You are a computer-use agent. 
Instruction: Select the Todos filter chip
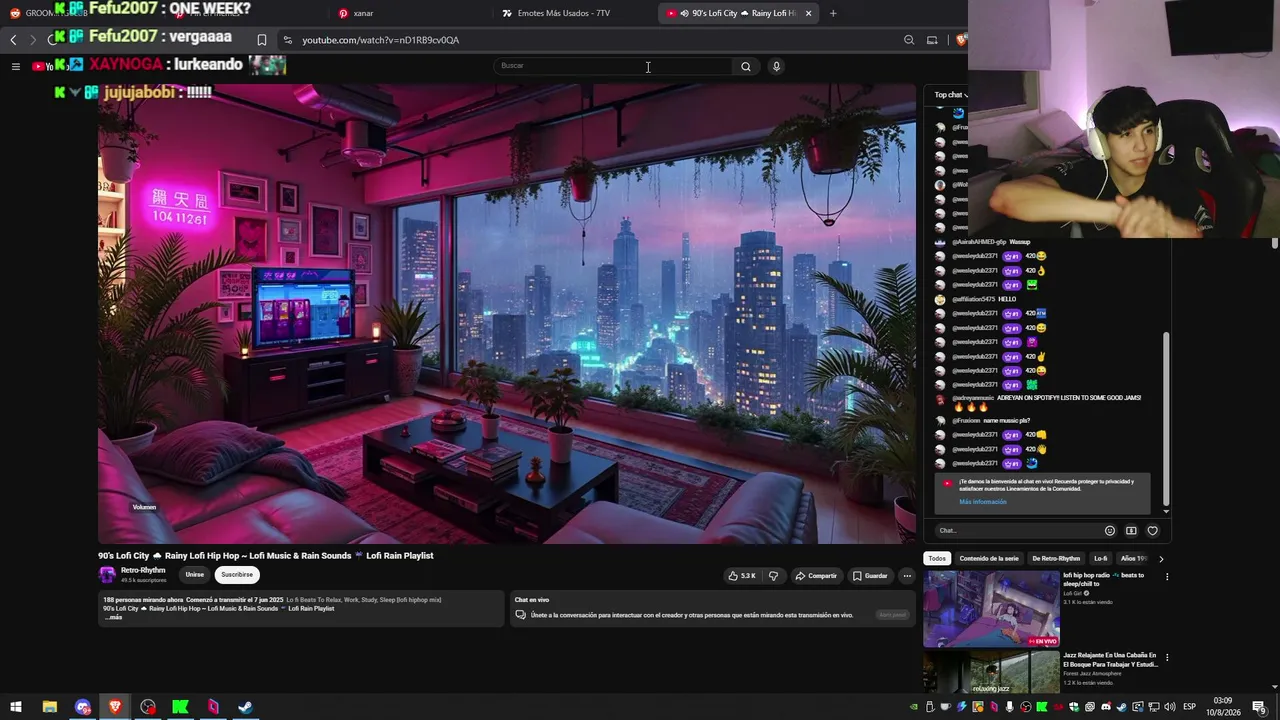[937, 558]
